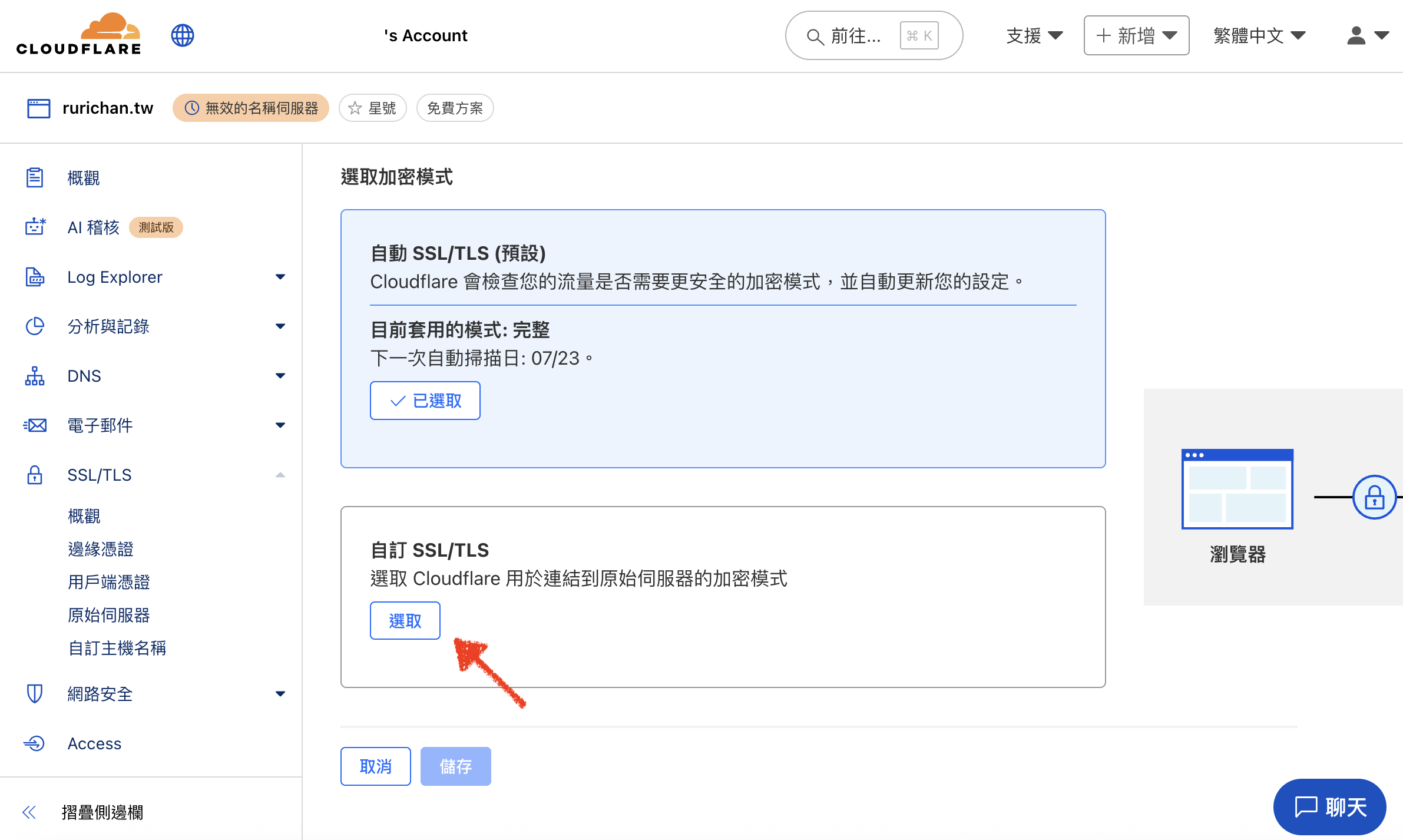Click the 免費方案 plan badge

click(x=455, y=108)
